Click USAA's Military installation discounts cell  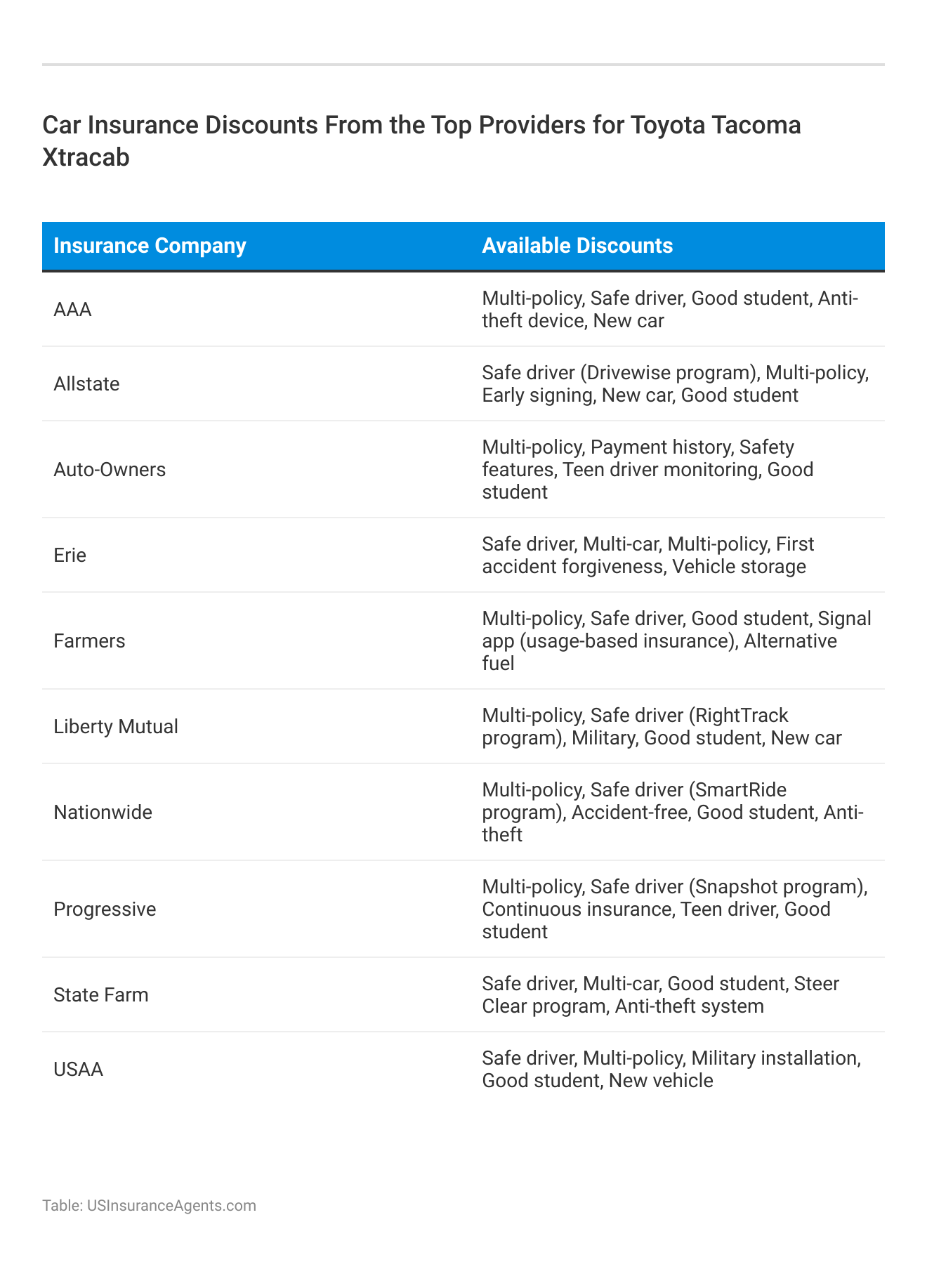671,1070
